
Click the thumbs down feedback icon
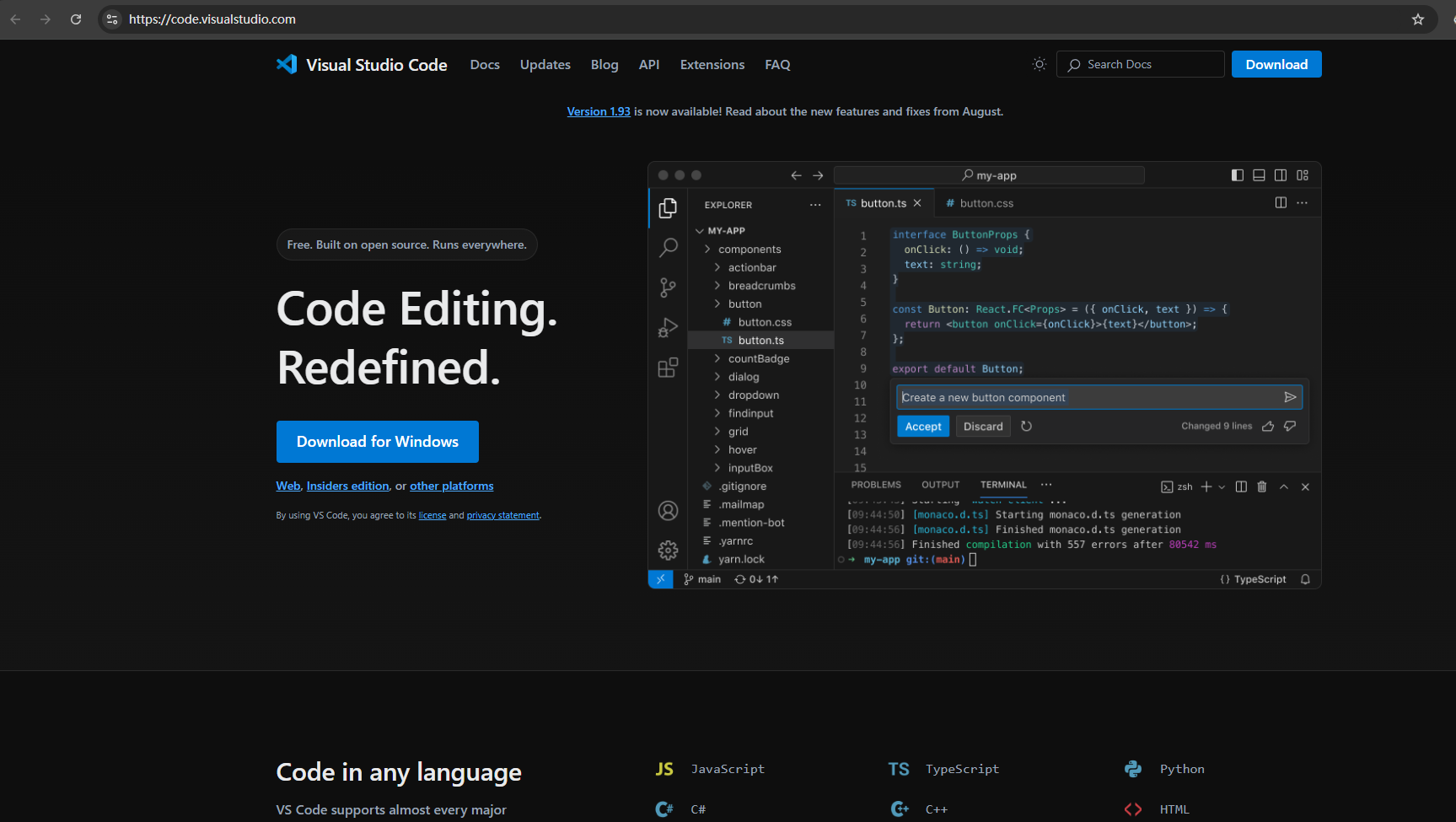[x=1290, y=426]
